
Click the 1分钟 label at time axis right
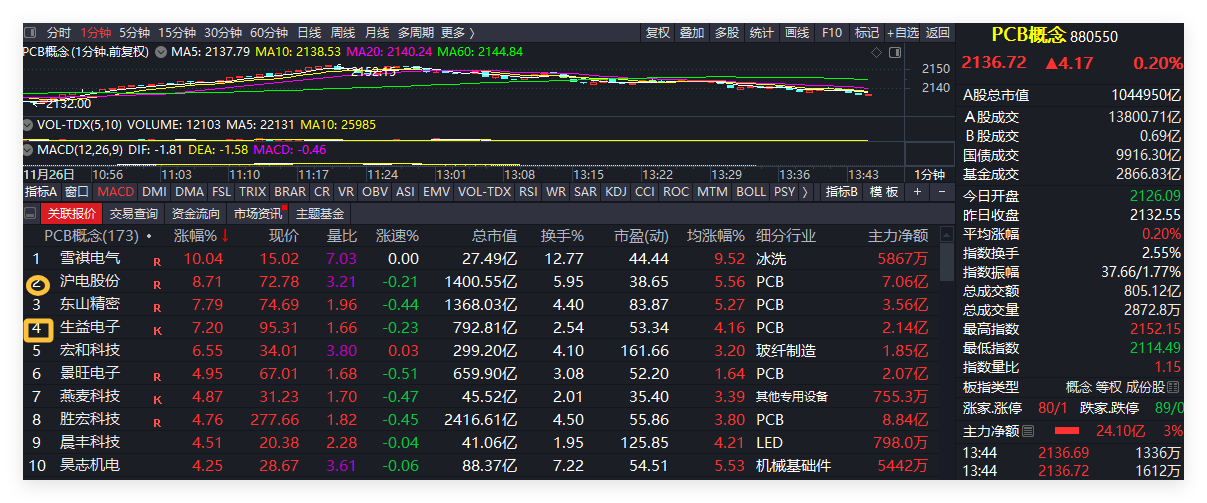pos(930,174)
